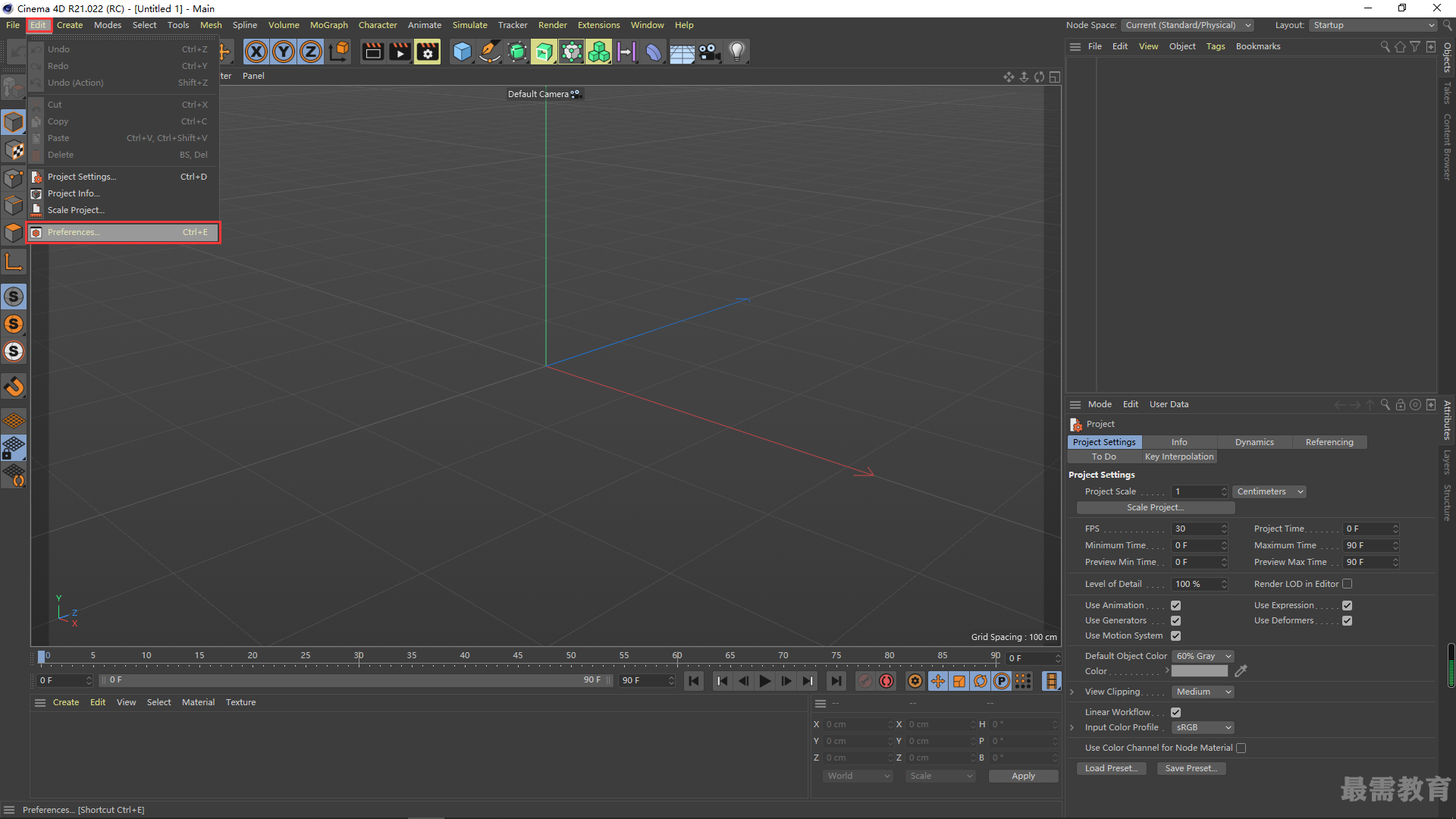Add a Camera object

coord(709,52)
